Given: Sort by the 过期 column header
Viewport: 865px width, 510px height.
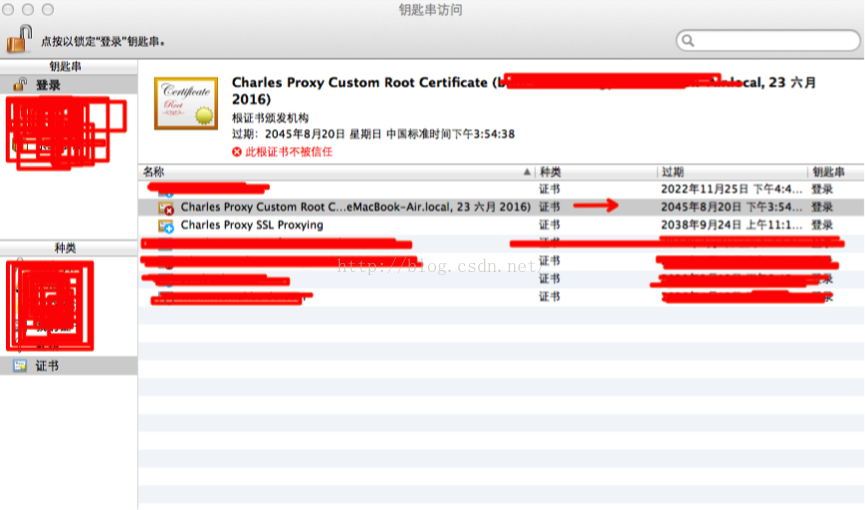Looking at the screenshot, I should (733, 172).
